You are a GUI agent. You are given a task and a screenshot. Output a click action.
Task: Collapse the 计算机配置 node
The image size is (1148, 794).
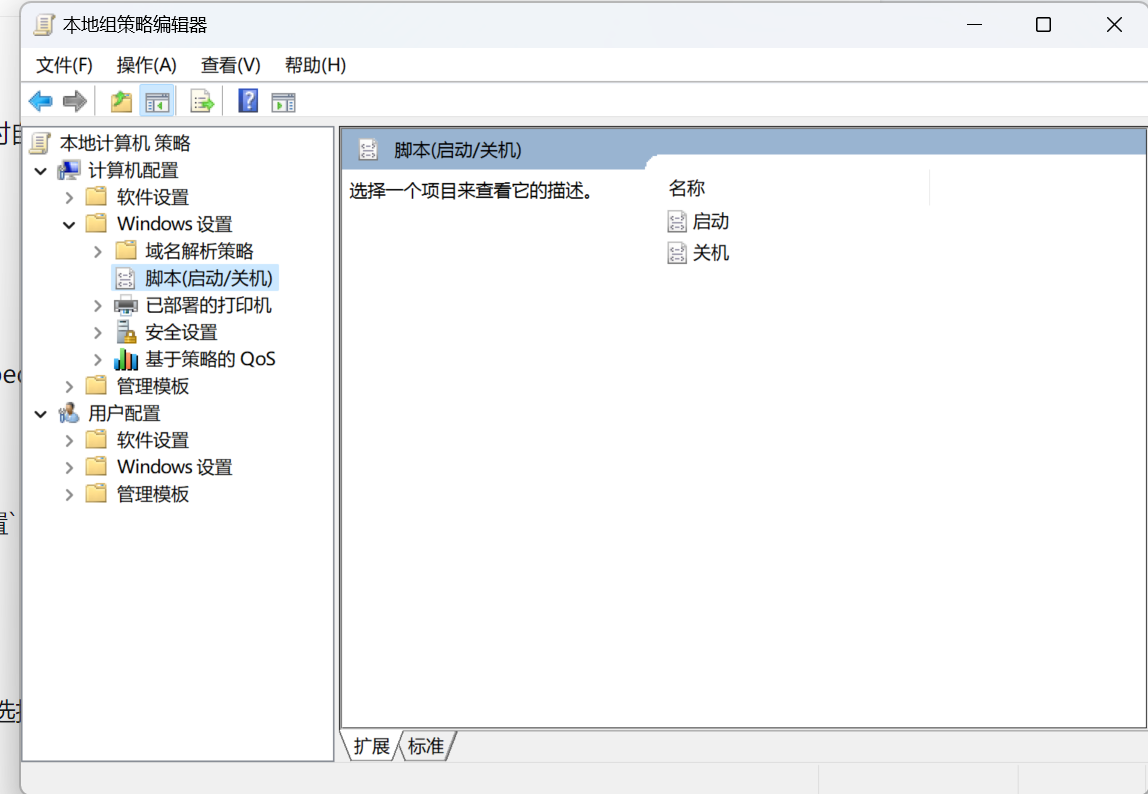coord(41,171)
